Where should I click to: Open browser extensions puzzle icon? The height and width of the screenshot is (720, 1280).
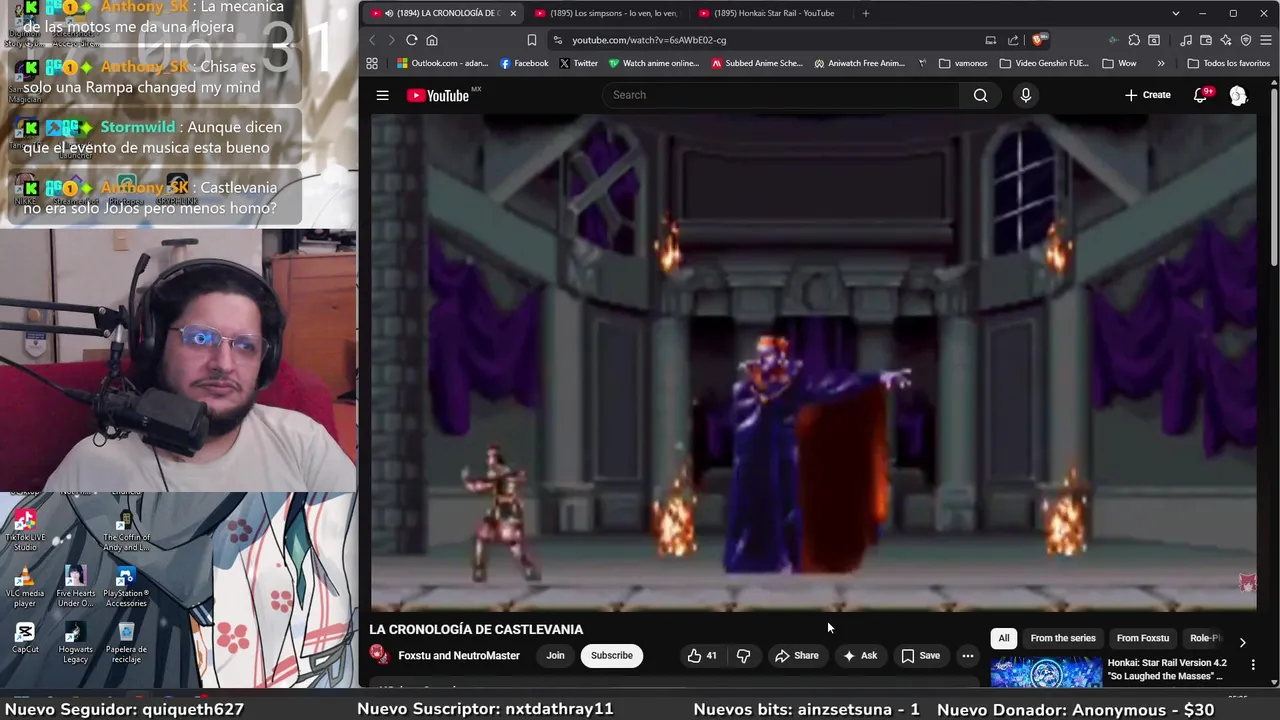point(1133,40)
